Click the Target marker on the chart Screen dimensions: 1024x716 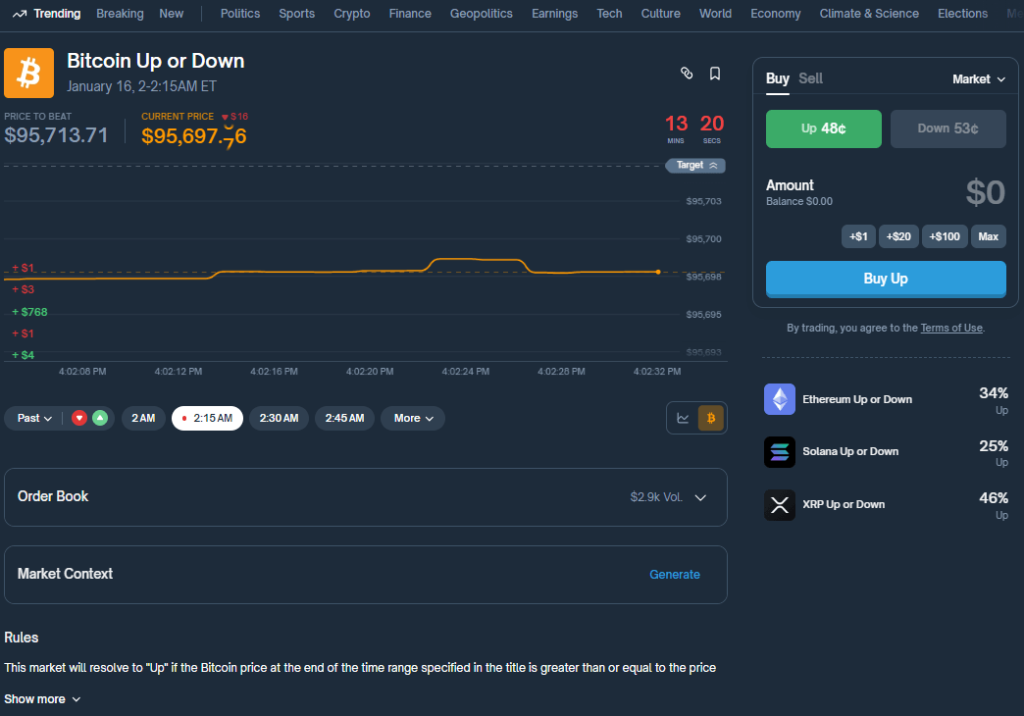click(x=695, y=165)
